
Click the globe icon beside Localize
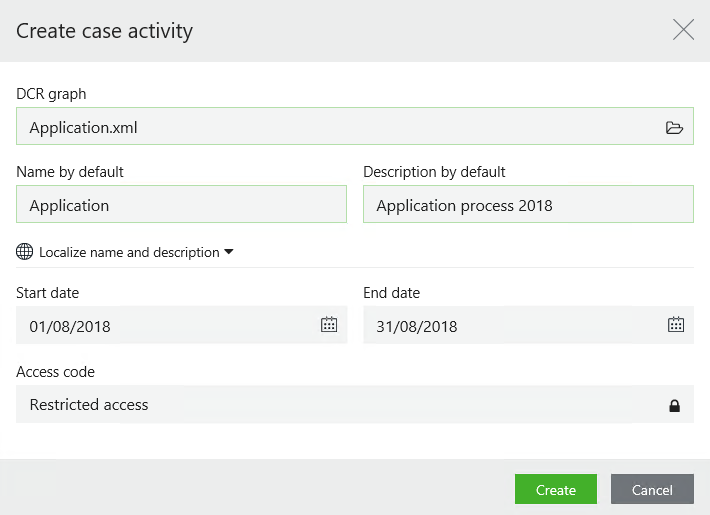point(25,252)
